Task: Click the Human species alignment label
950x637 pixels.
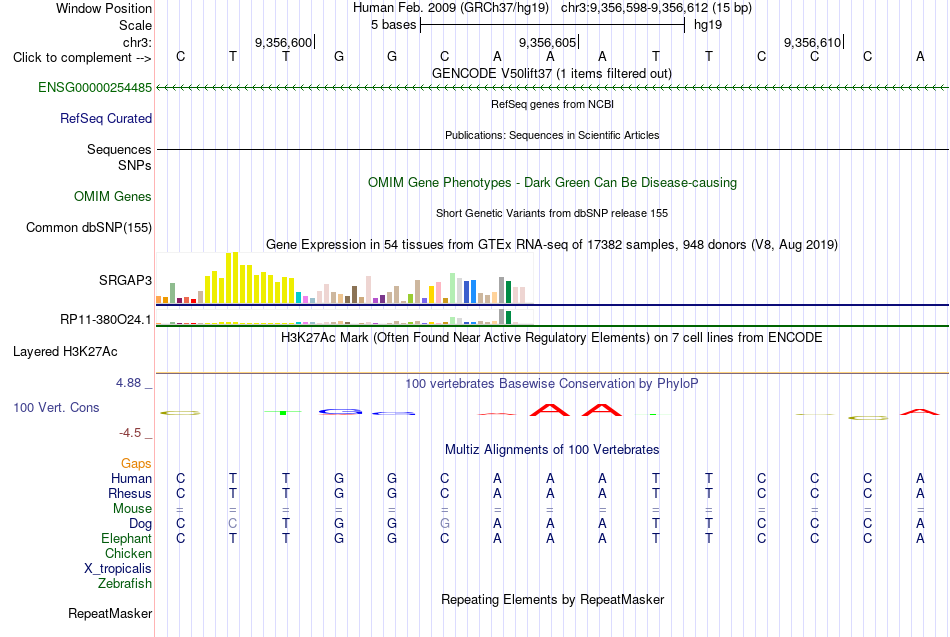Action: [x=131, y=478]
